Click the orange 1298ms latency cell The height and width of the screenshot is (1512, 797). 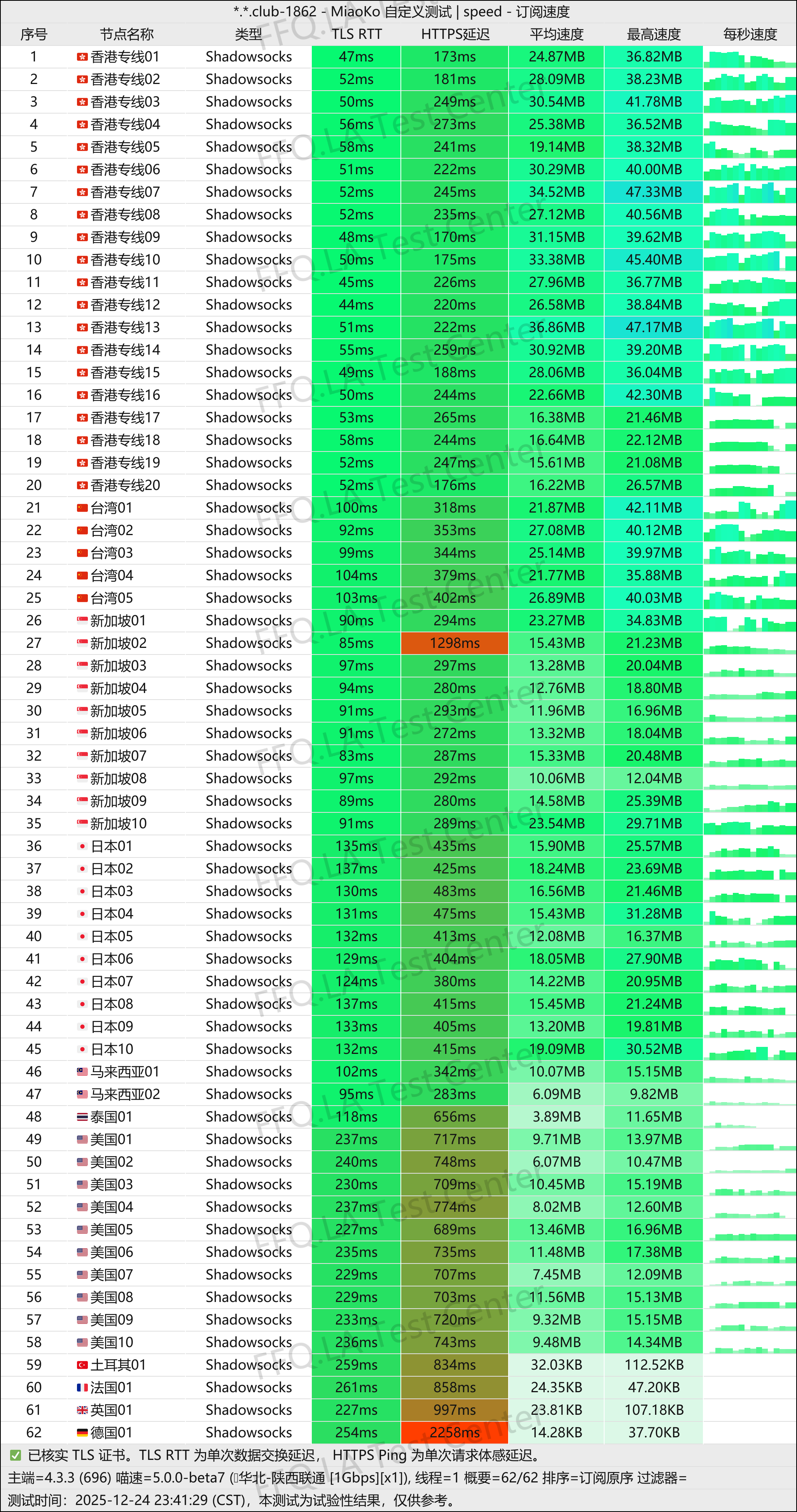(x=454, y=643)
